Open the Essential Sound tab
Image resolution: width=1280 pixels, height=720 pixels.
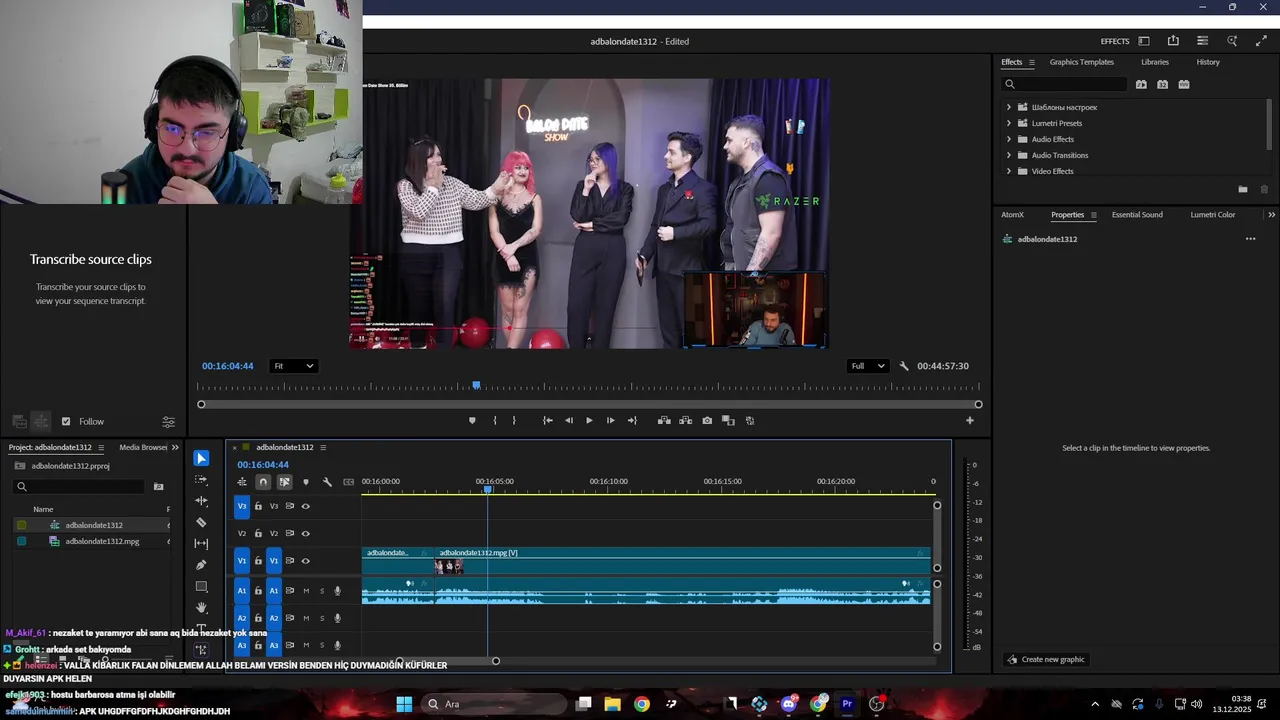click(1137, 215)
